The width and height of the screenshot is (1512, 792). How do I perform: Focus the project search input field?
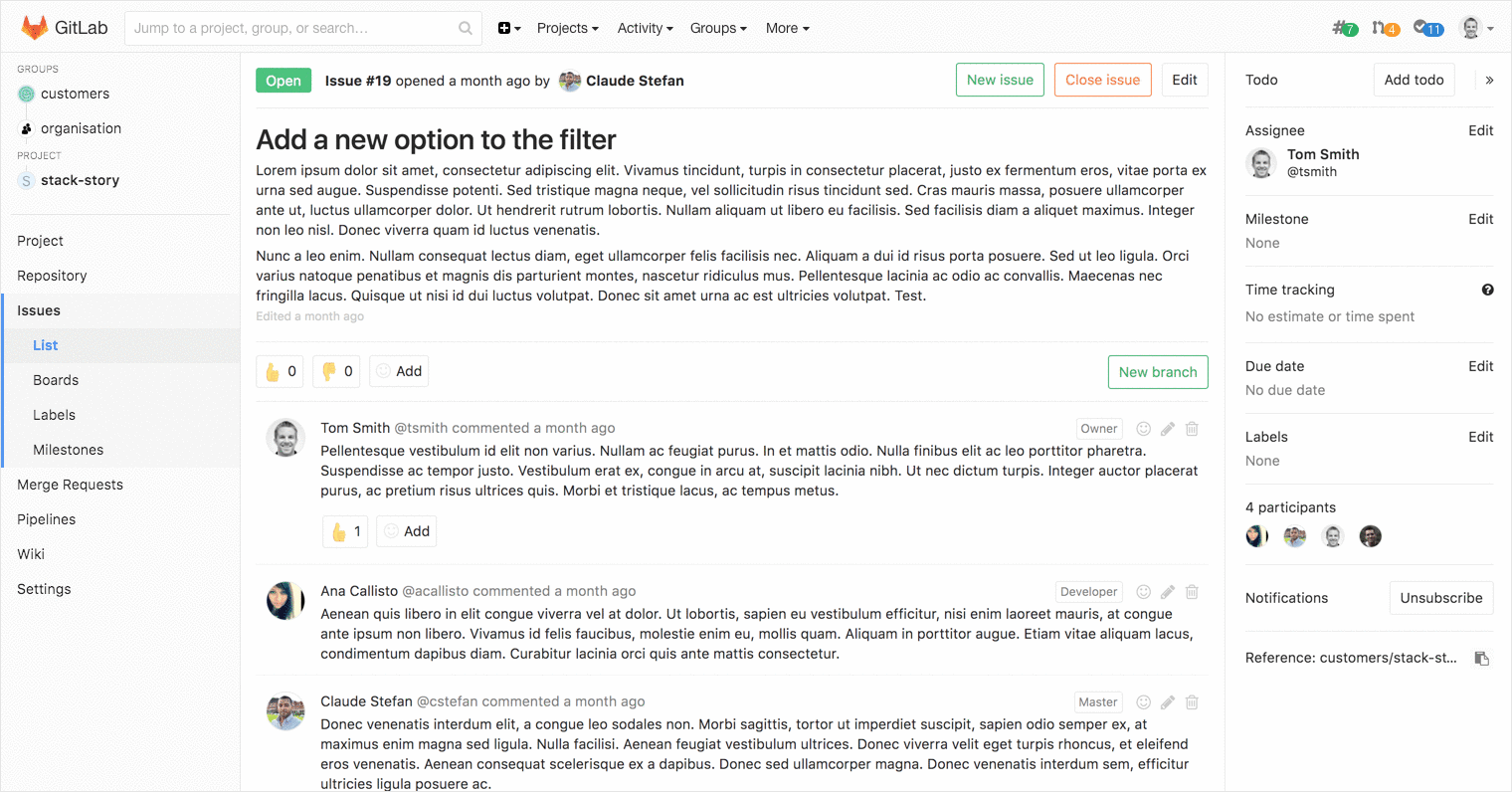pyautogui.click(x=293, y=28)
